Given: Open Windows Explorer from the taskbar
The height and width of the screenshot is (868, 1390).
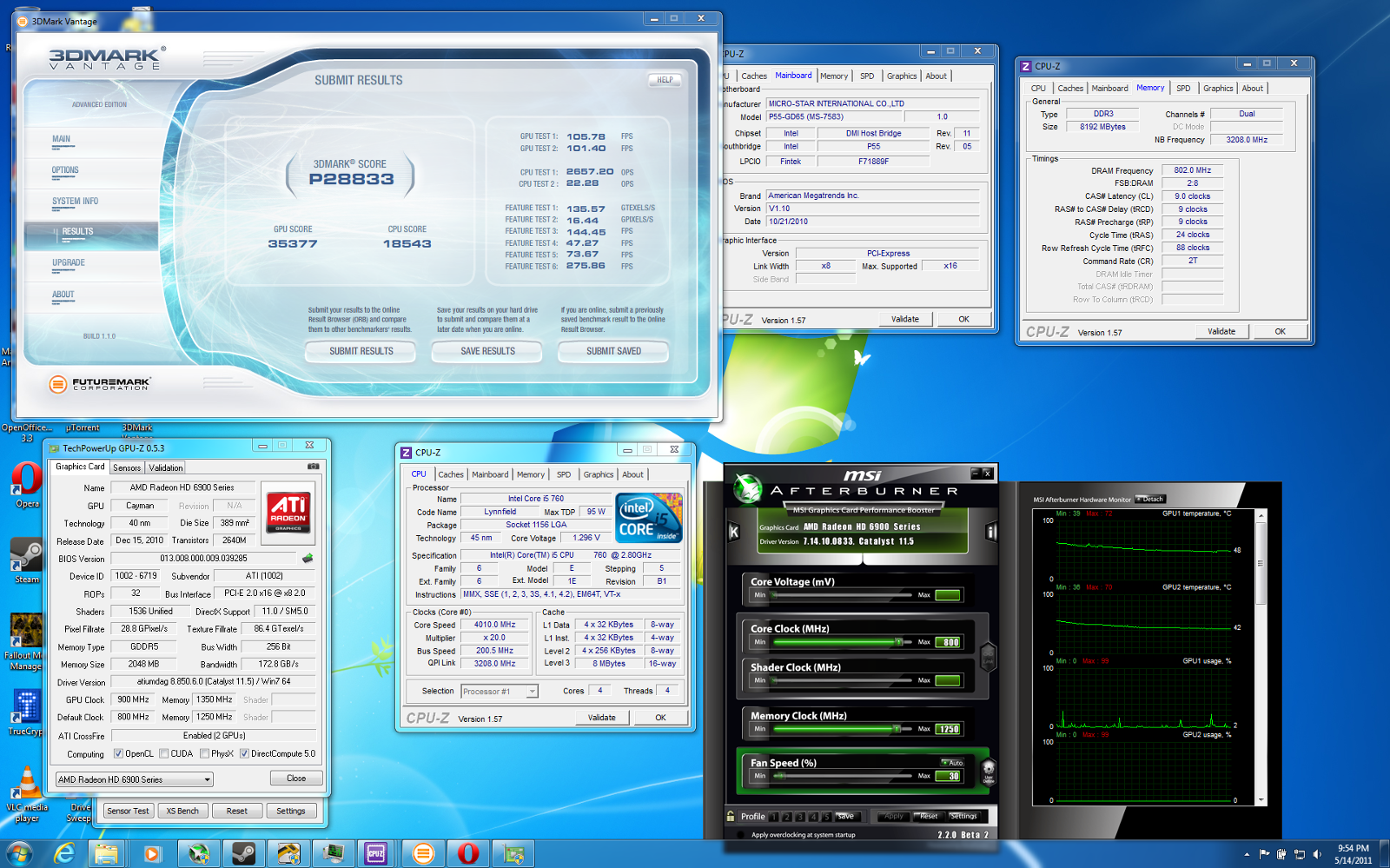Looking at the screenshot, I should point(106,853).
